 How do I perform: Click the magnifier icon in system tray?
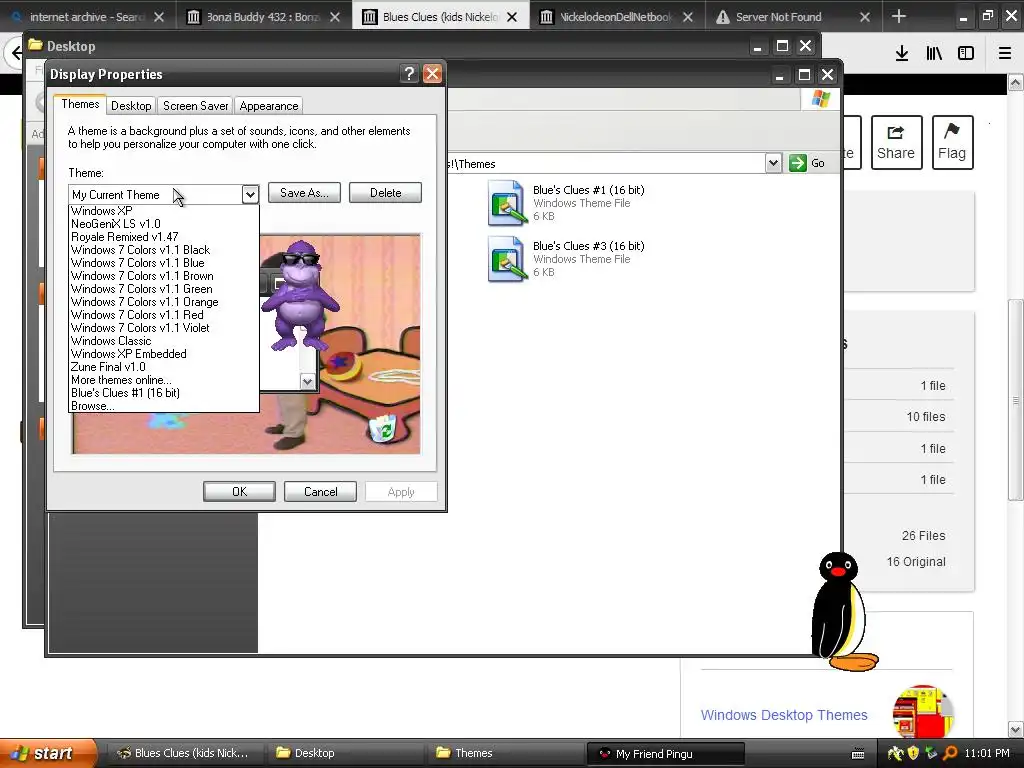pos(950,753)
